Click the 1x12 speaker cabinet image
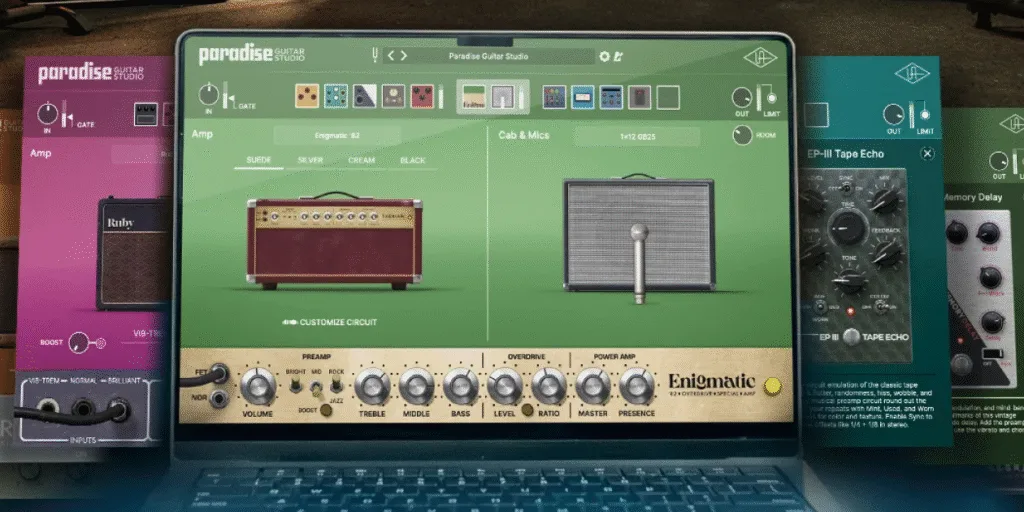This screenshot has width=1024, height=512. (x=639, y=234)
